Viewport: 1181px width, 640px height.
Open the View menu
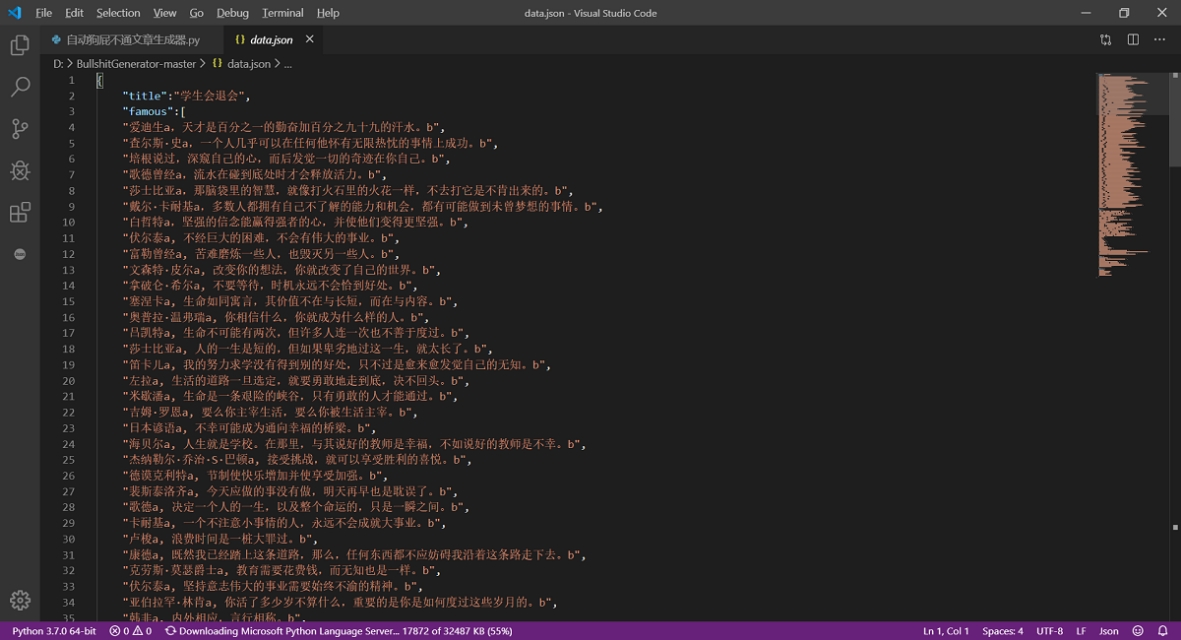pyautogui.click(x=164, y=13)
